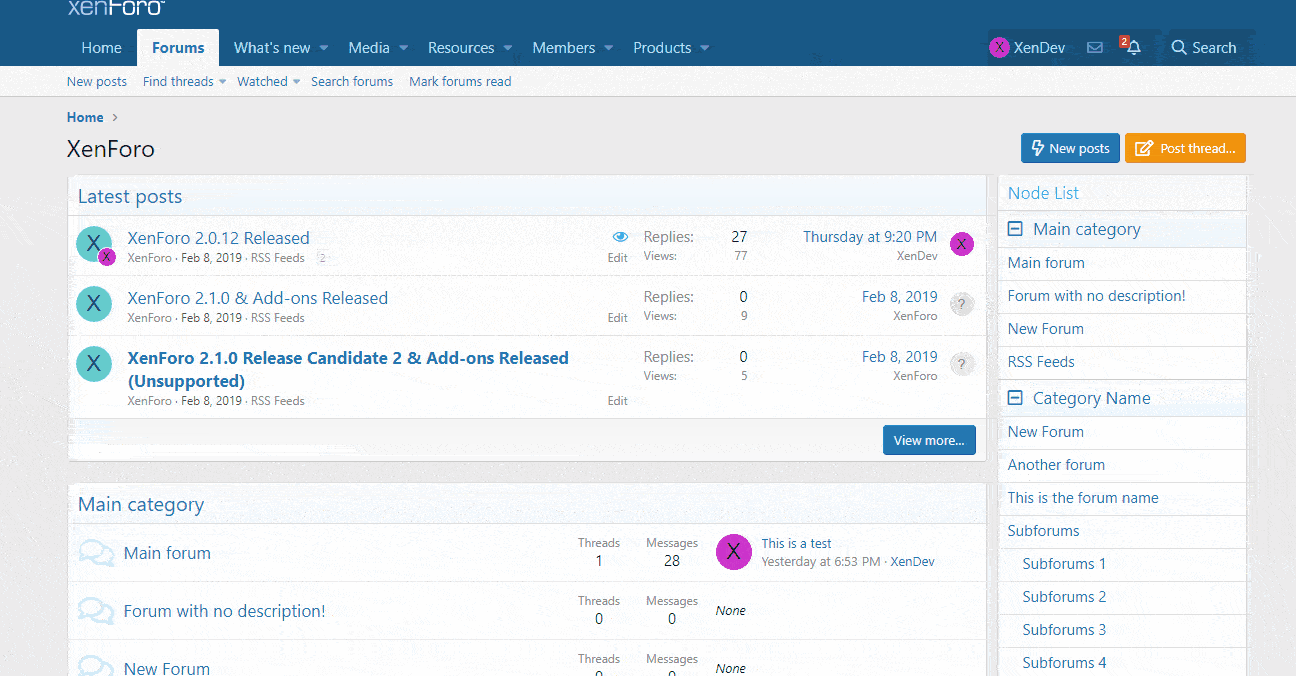
Task: Open the alerts bell icon
Action: click(1133, 48)
